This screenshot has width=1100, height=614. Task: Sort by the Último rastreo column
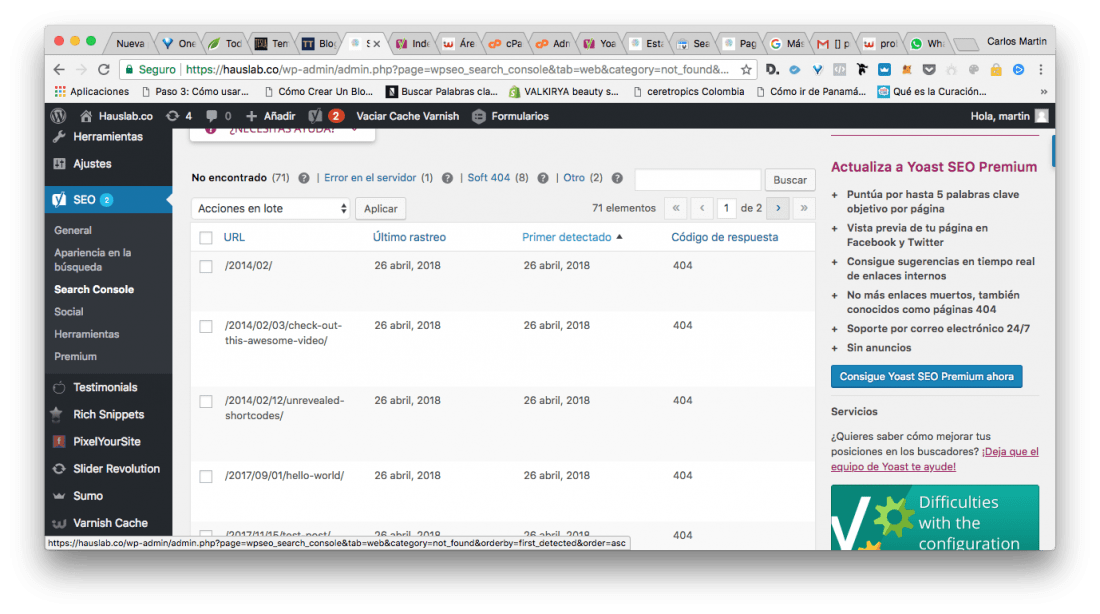(x=409, y=237)
